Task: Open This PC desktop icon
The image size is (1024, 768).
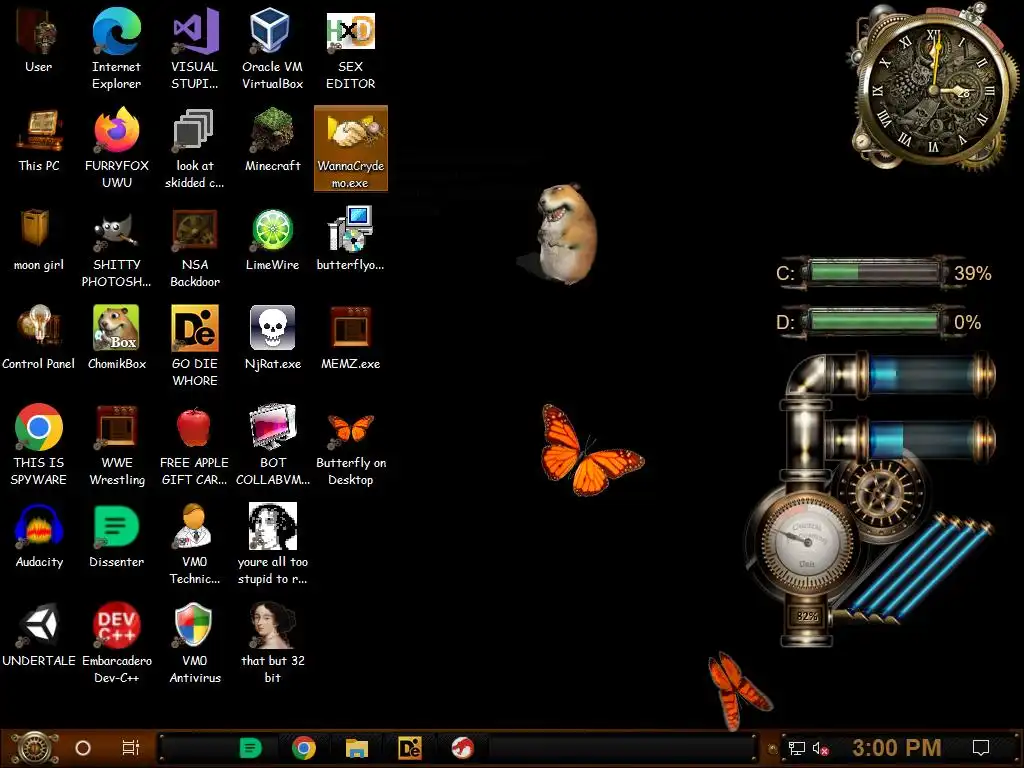Action: click(39, 140)
